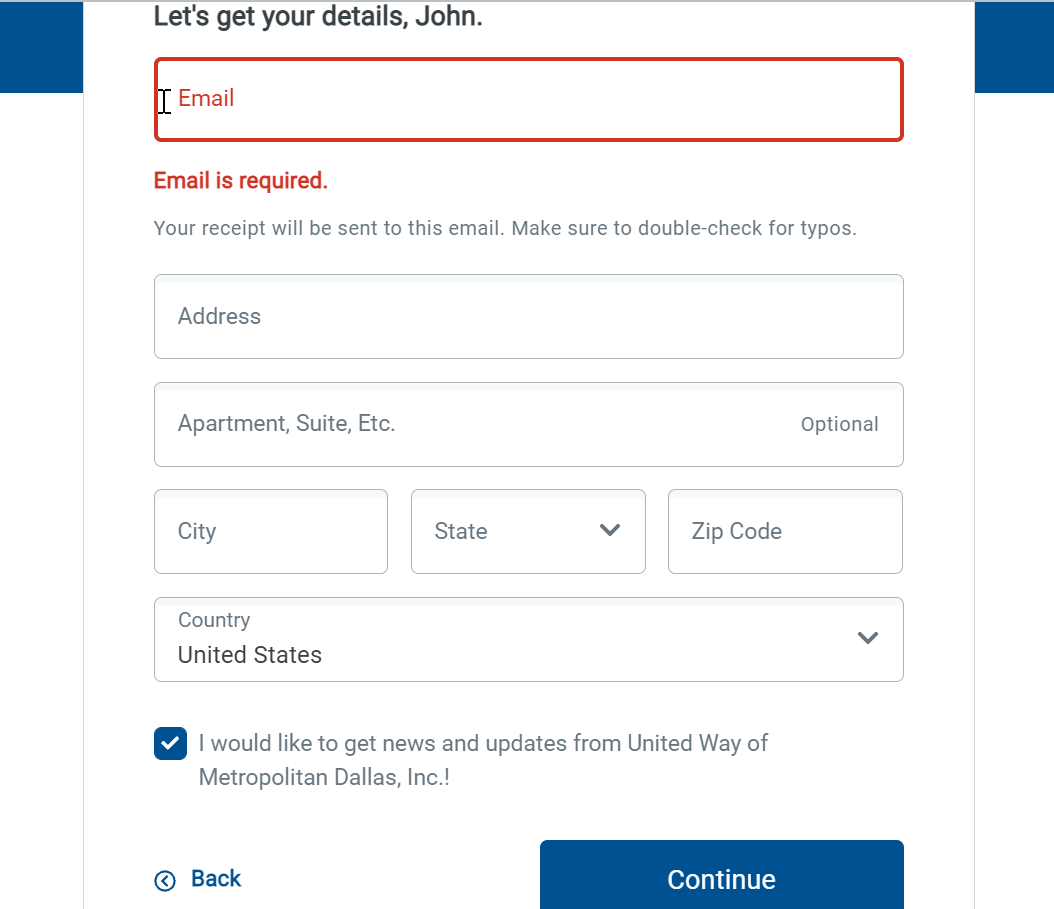Go Back to the previous step
Screen dimensions: 1054x909
(x=216, y=879)
